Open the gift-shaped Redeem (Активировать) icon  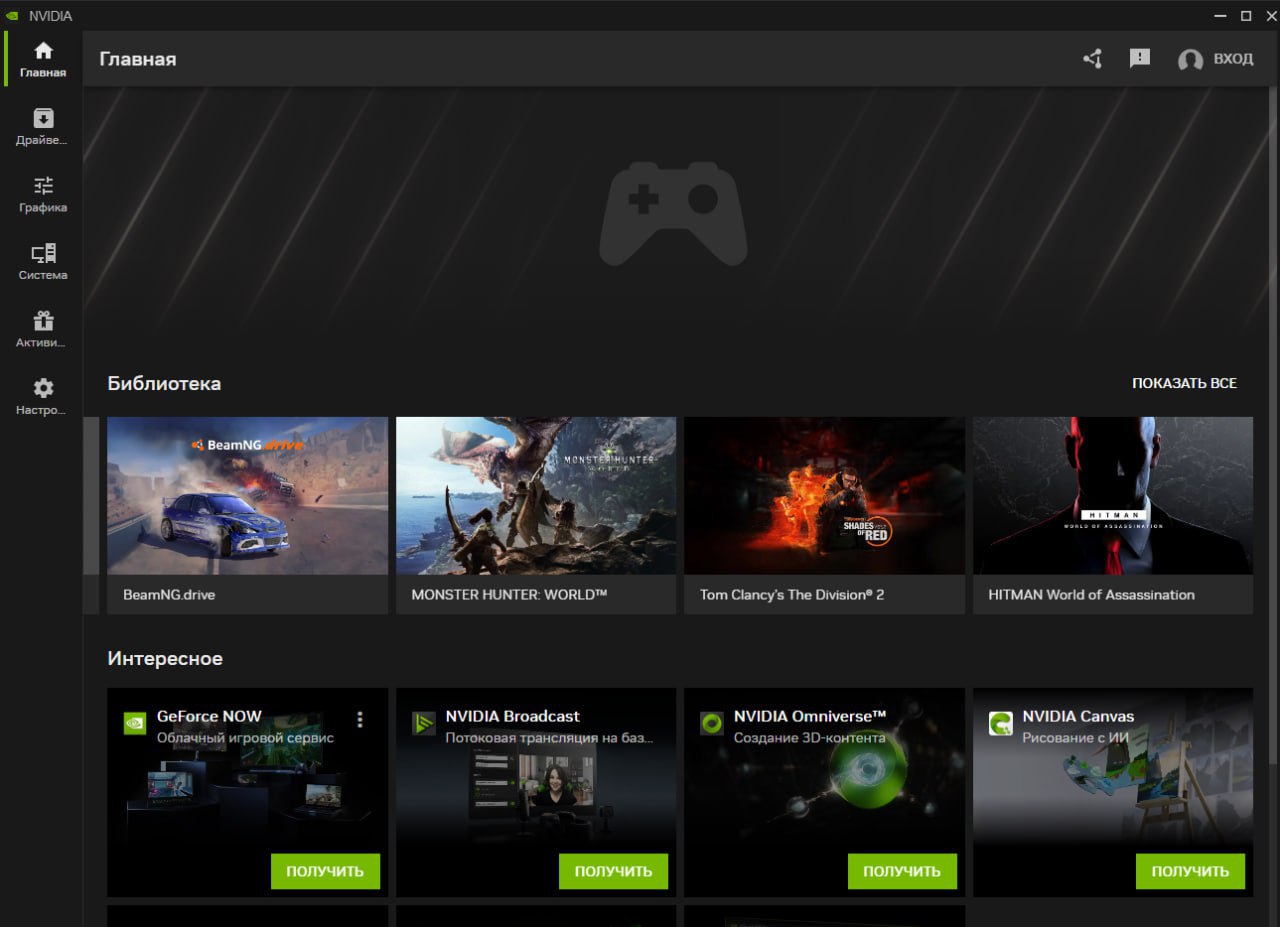(43, 321)
